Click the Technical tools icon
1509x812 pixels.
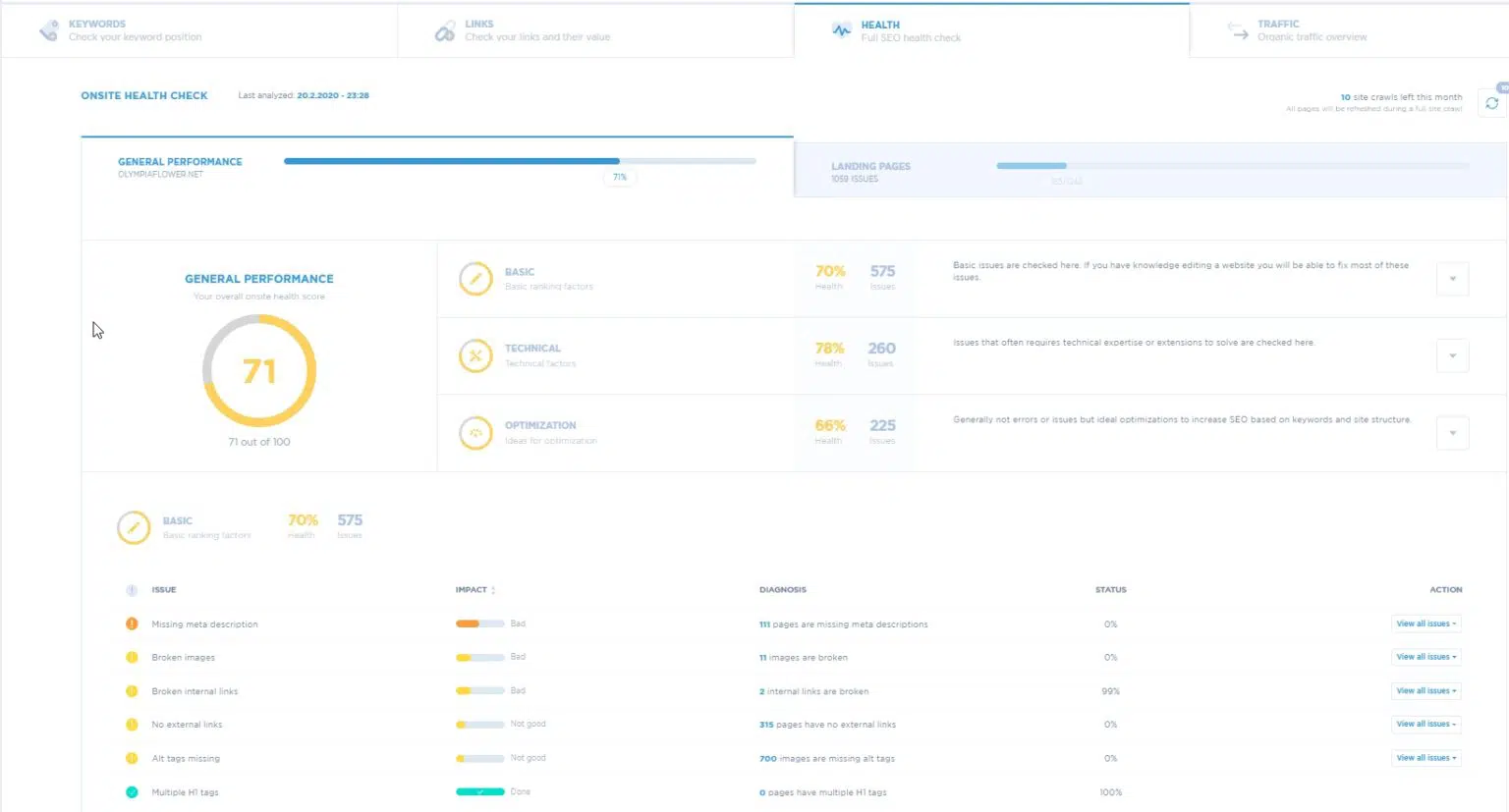coord(475,355)
